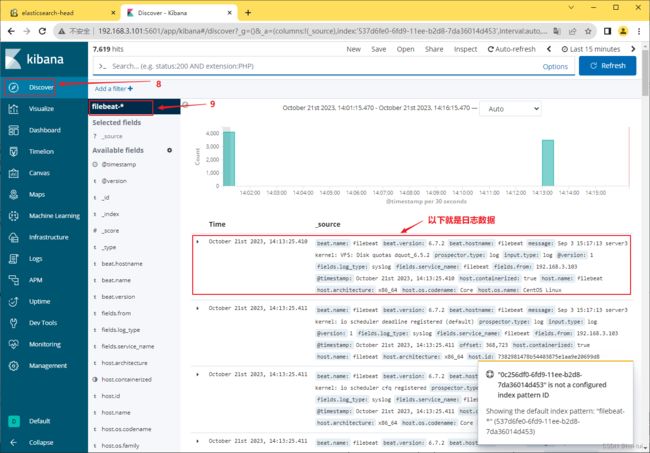This screenshot has height=453, width=650.
Task: Expand log row at 14:13:25.410
Action: [x=198, y=242]
